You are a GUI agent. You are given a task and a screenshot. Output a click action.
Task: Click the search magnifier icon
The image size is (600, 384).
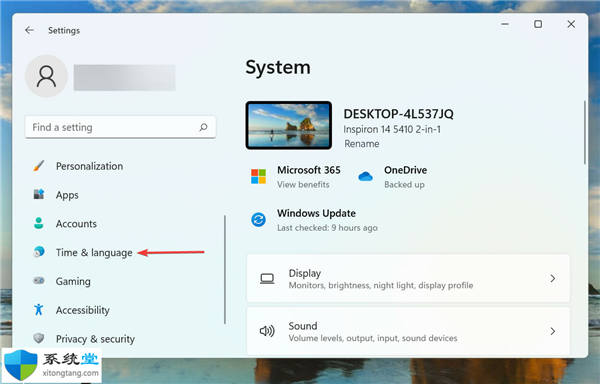[203, 127]
